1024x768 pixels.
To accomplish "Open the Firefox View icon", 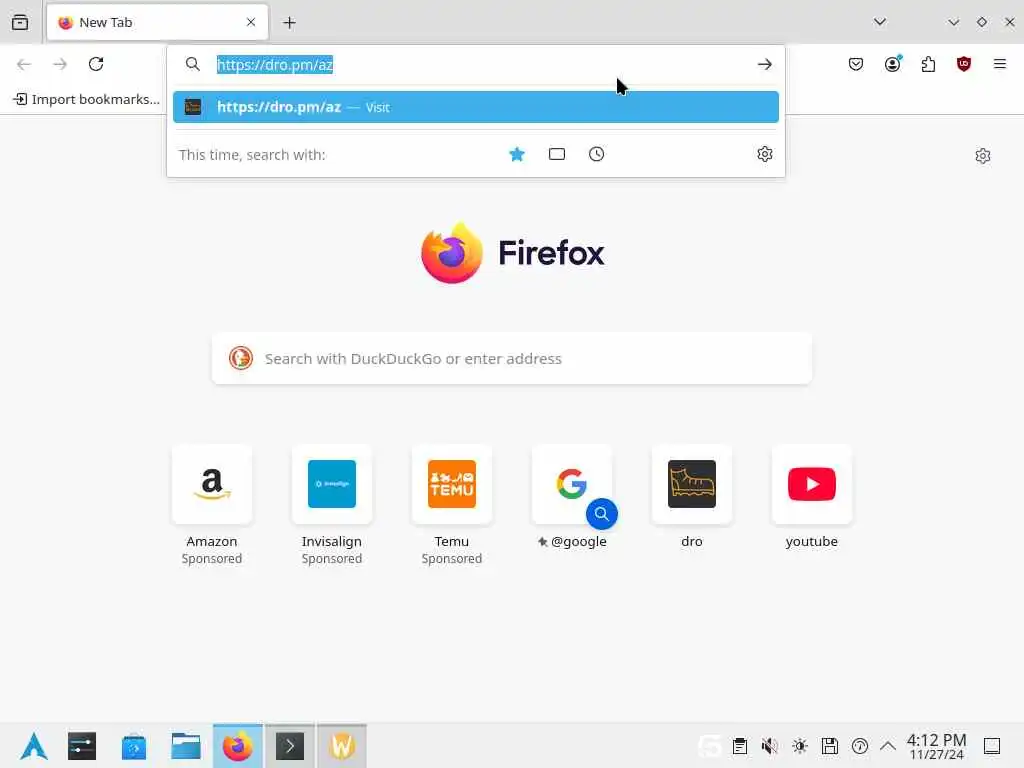I will [x=20, y=22].
